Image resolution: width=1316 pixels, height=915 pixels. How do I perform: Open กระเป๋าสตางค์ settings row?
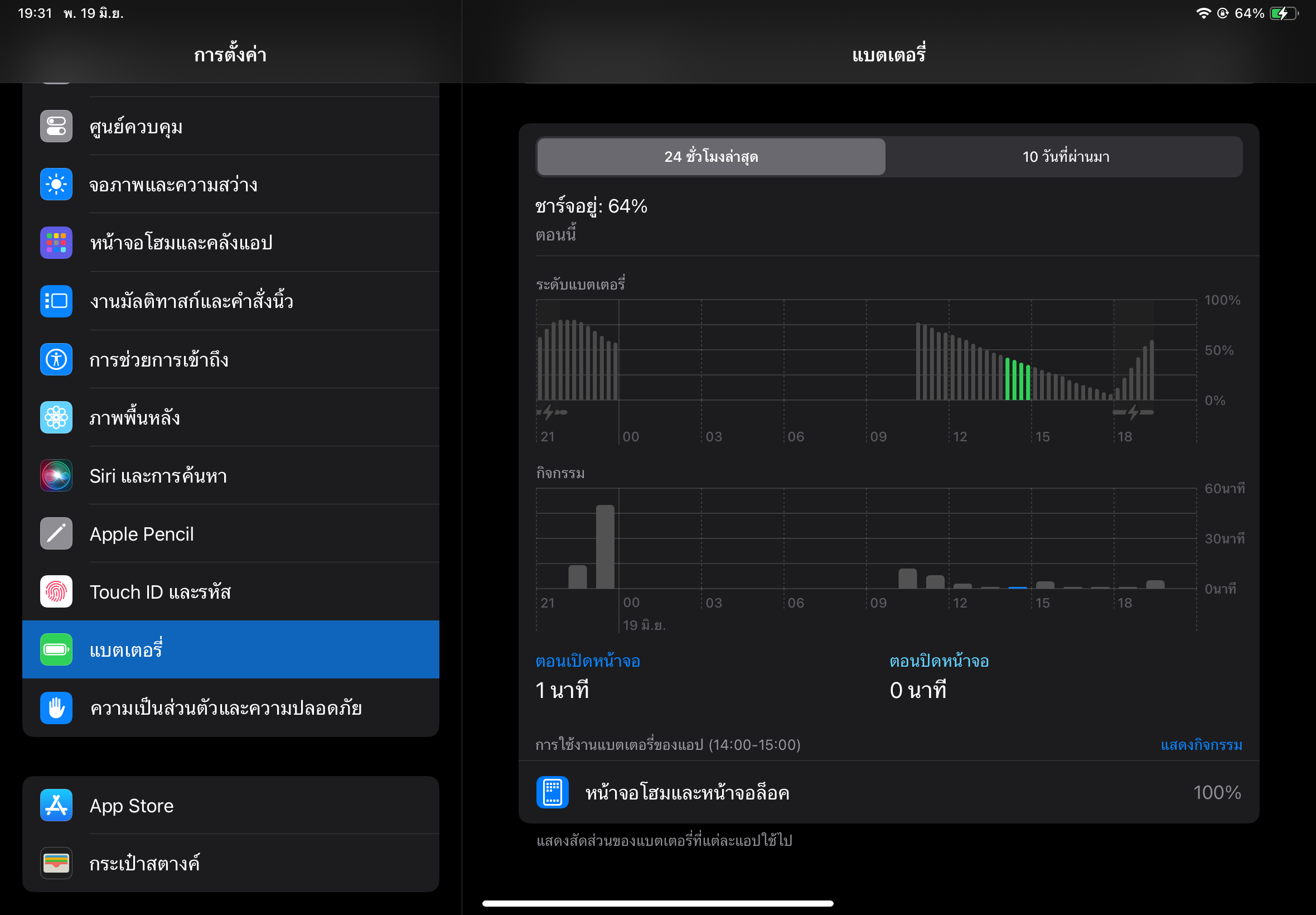click(x=231, y=864)
